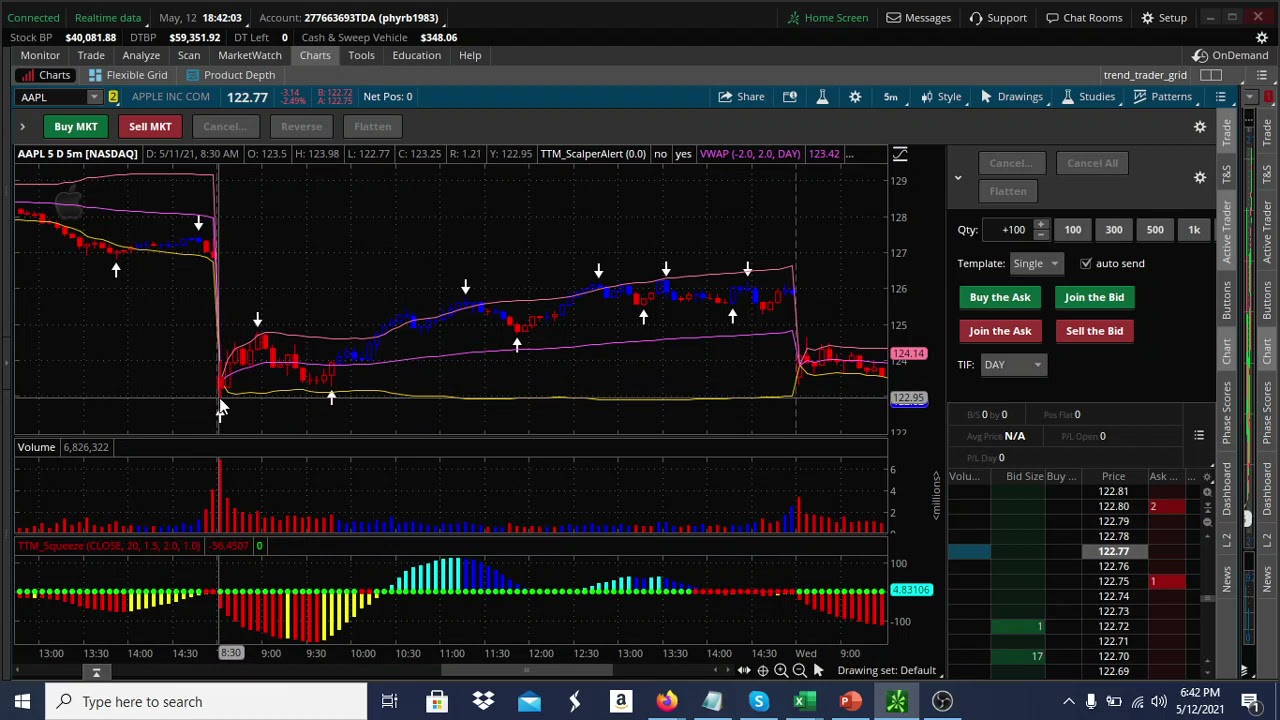The image size is (1280, 720).
Task: Open Active Trader settings gear beside Cancel All
Action: (1200, 177)
